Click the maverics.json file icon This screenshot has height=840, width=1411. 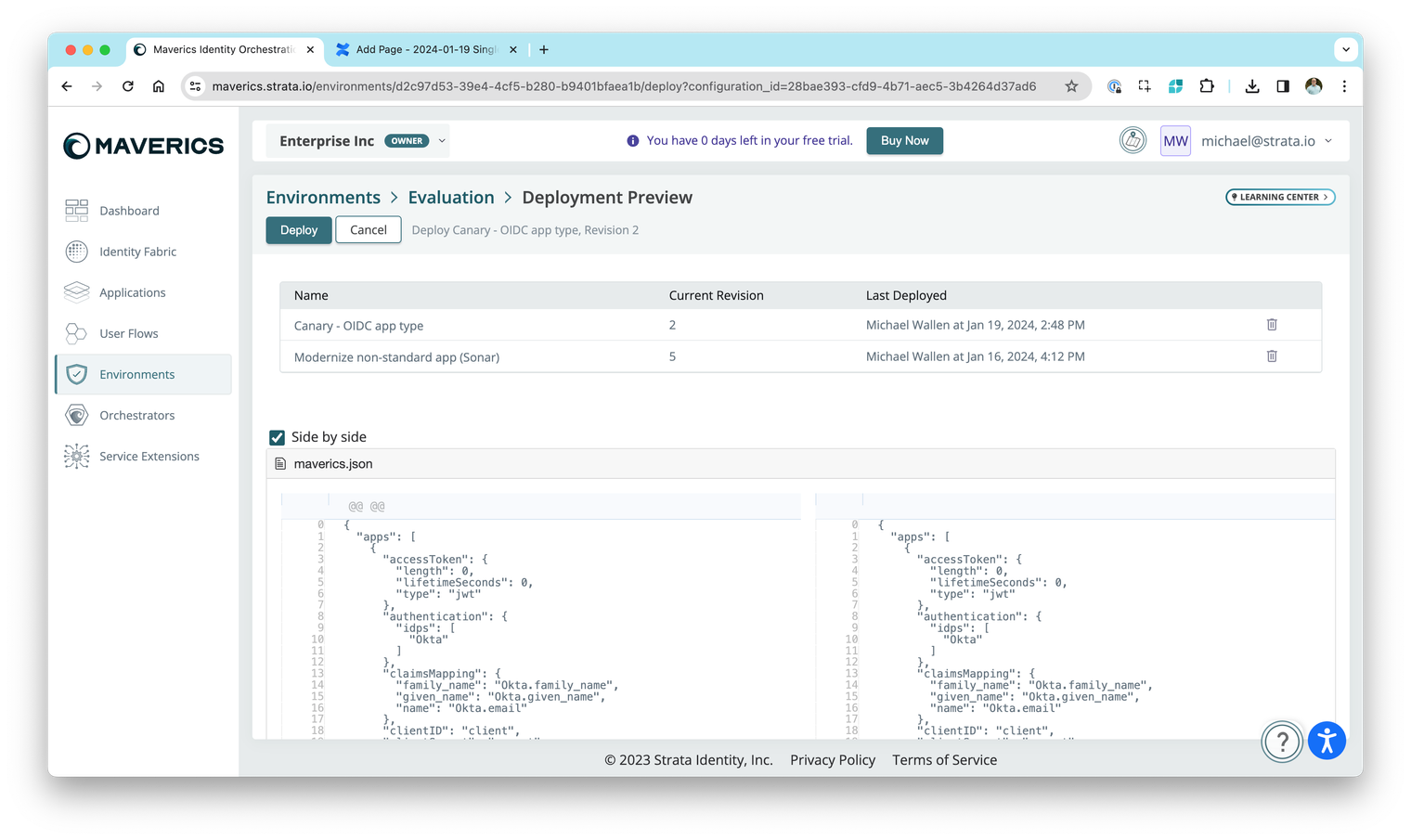[280, 463]
